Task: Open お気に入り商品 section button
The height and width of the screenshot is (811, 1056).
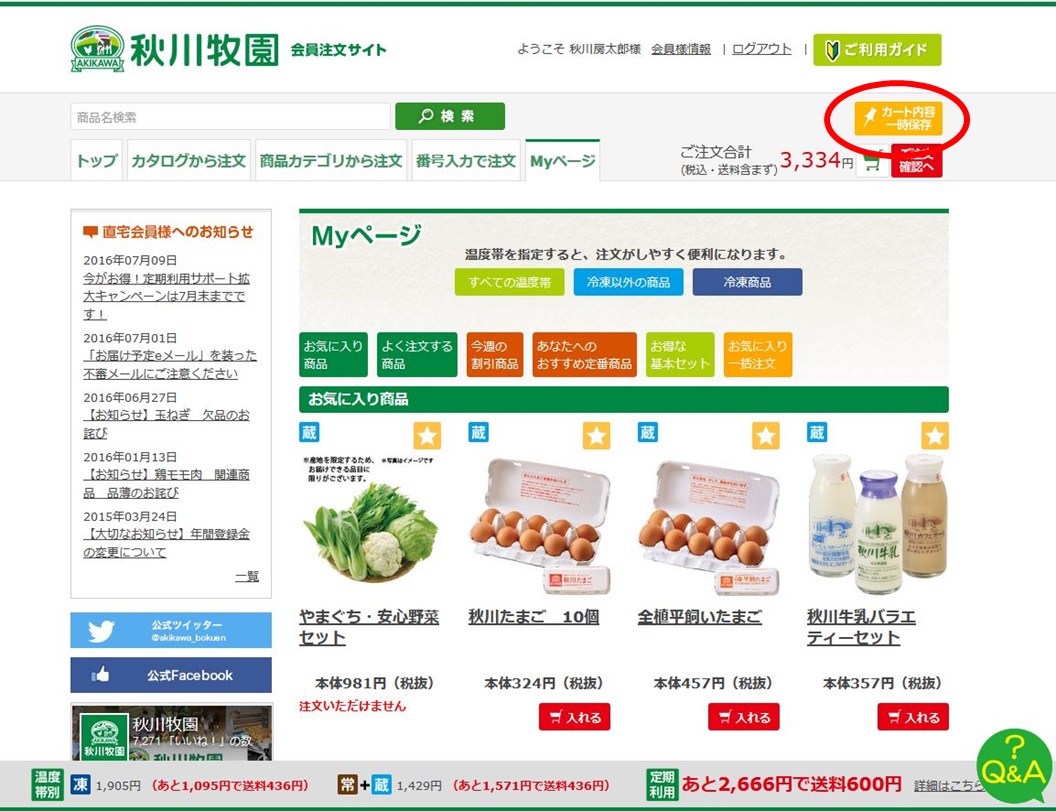Action: point(333,354)
